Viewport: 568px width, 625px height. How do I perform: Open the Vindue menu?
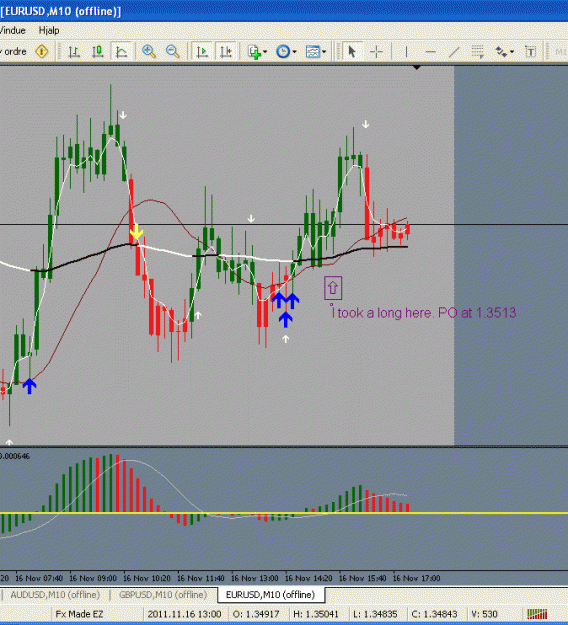point(12,30)
